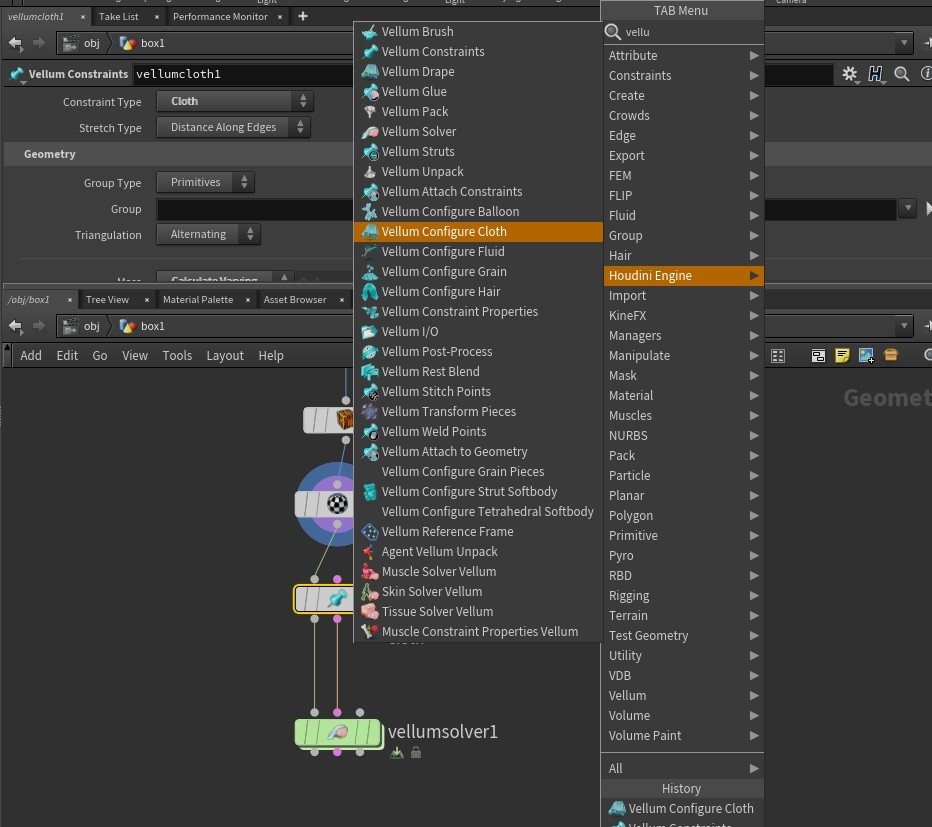Select Vellum Attach to Geometry
Viewport: 932px width, 827px height.
[478, 452]
